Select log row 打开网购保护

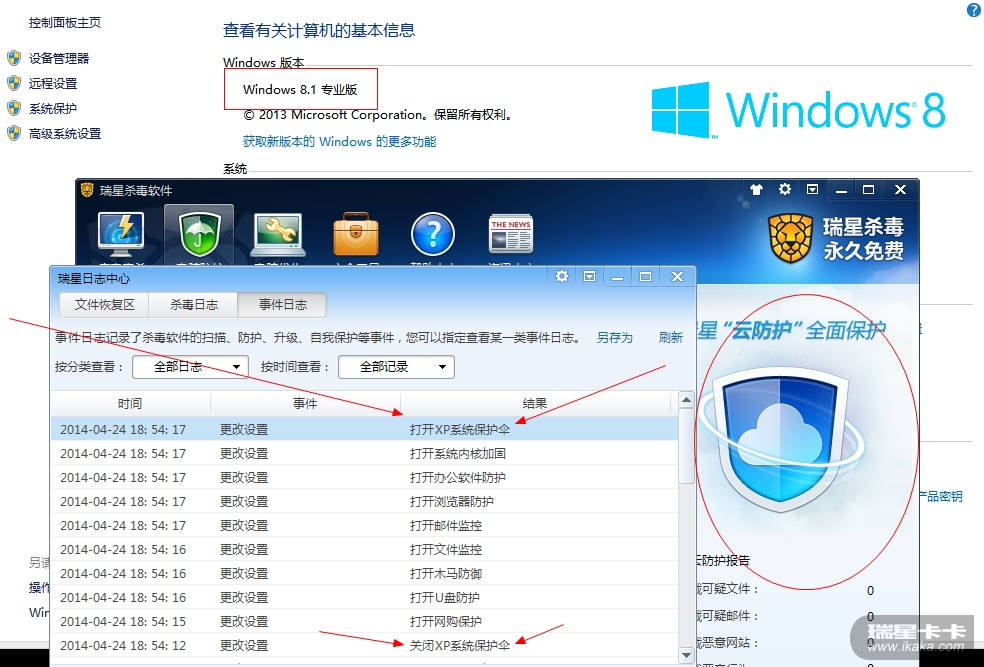[365, 621]
